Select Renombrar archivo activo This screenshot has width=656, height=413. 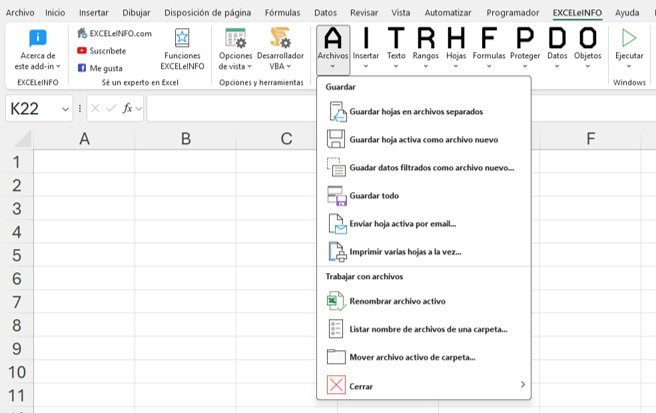[424, 301]
